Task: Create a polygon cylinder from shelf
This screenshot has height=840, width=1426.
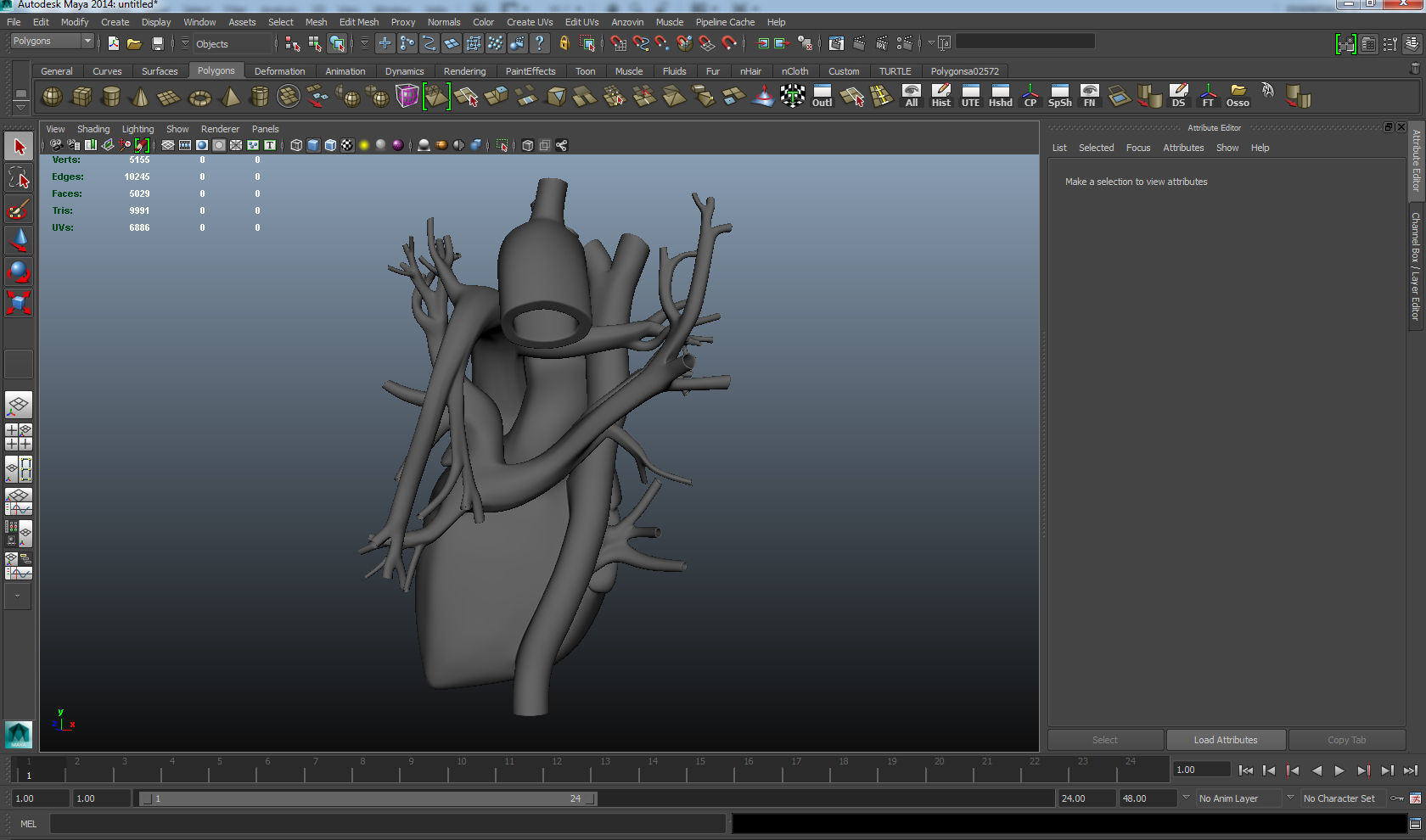Action: pyautogui.click(x=110, y=97)
